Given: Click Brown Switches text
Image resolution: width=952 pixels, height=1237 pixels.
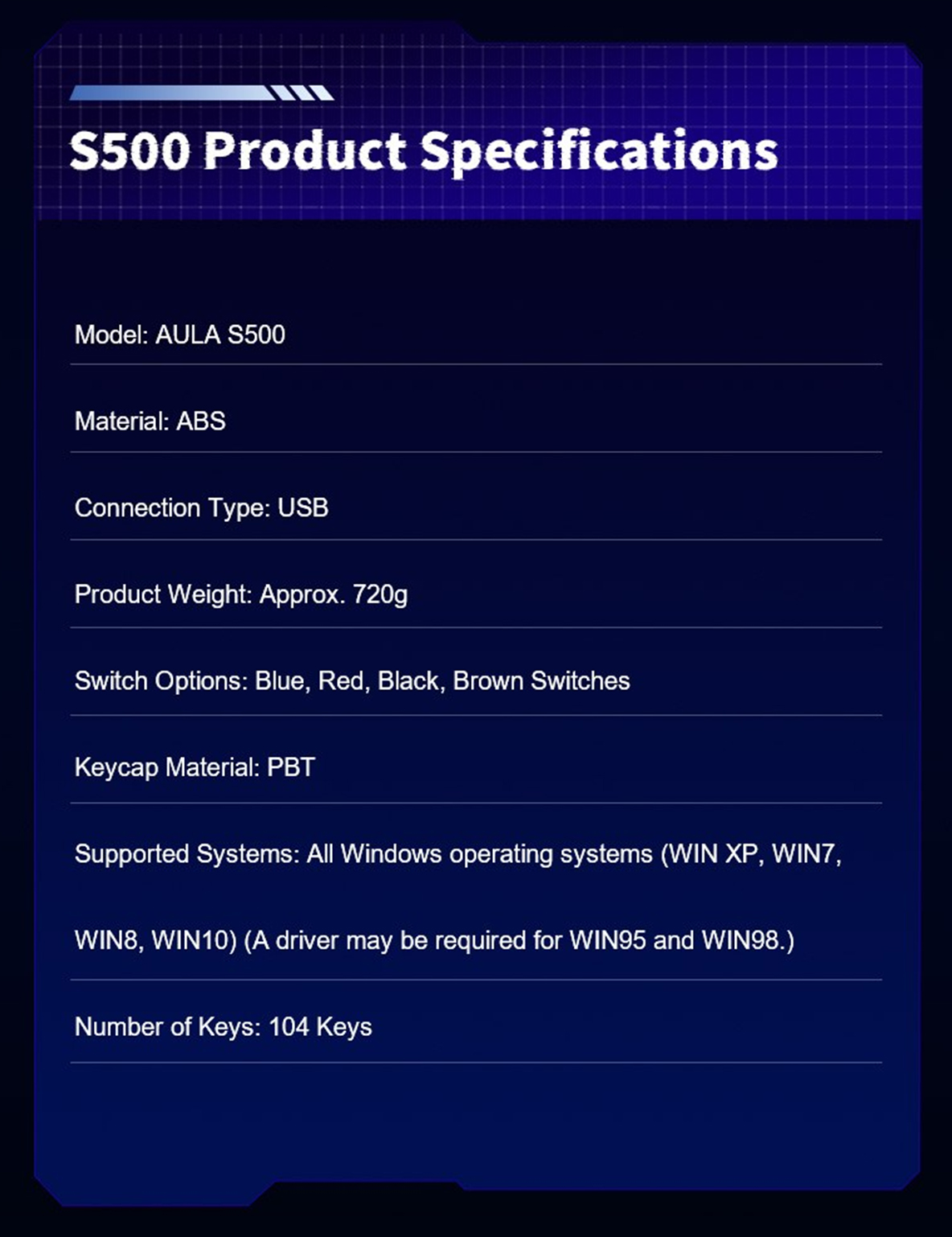Looking at the screenshot, I should (541, 681).
